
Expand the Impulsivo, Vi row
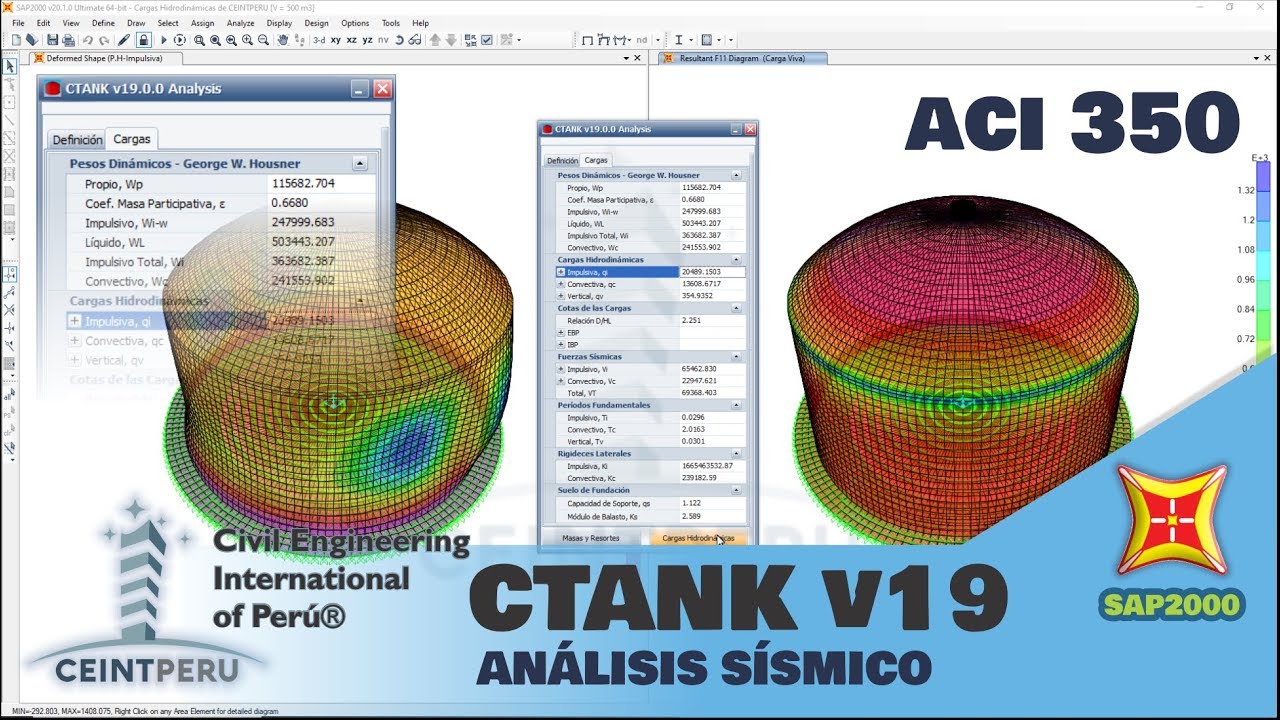561,369
